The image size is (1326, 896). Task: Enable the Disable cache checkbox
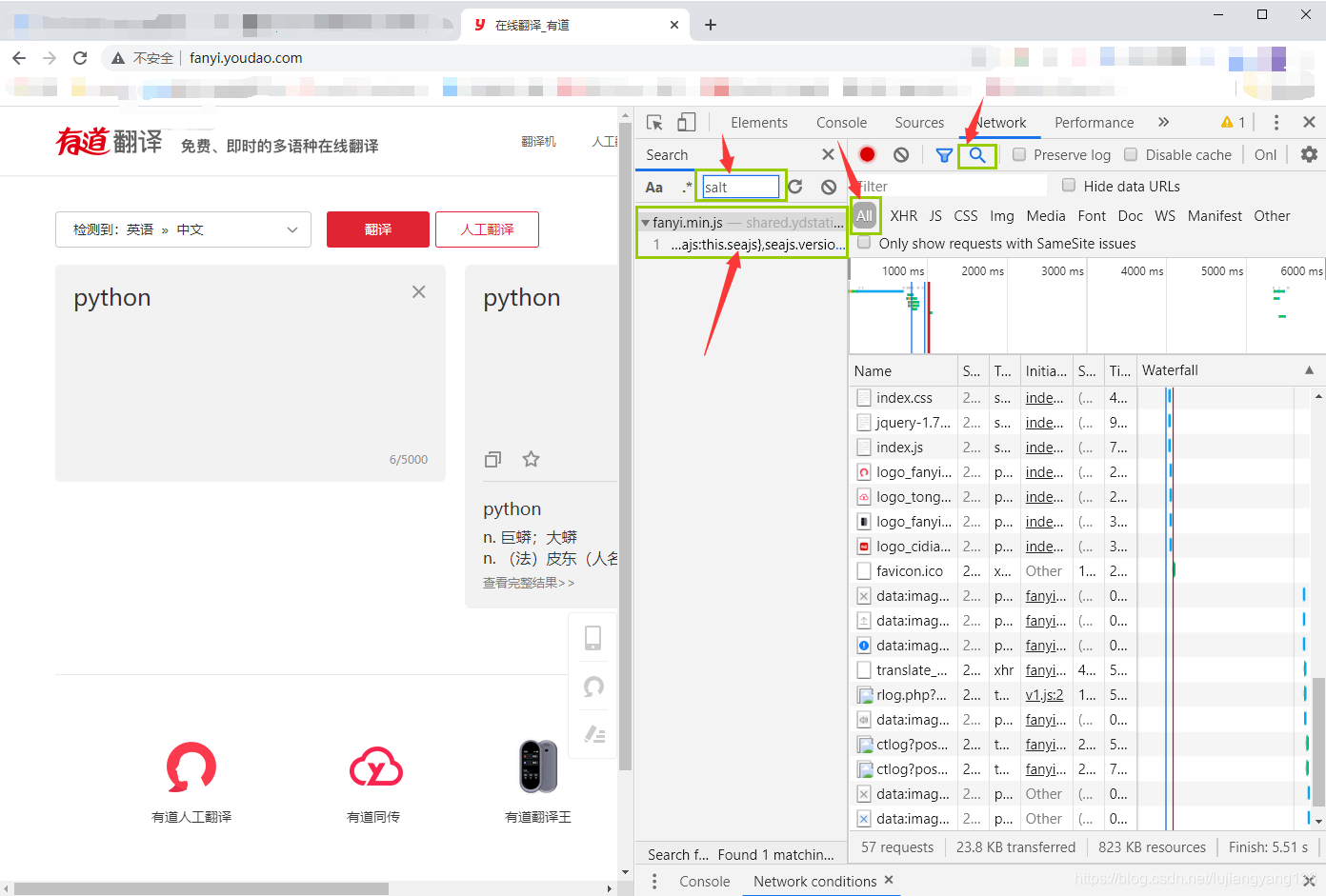pos(1131,154)
